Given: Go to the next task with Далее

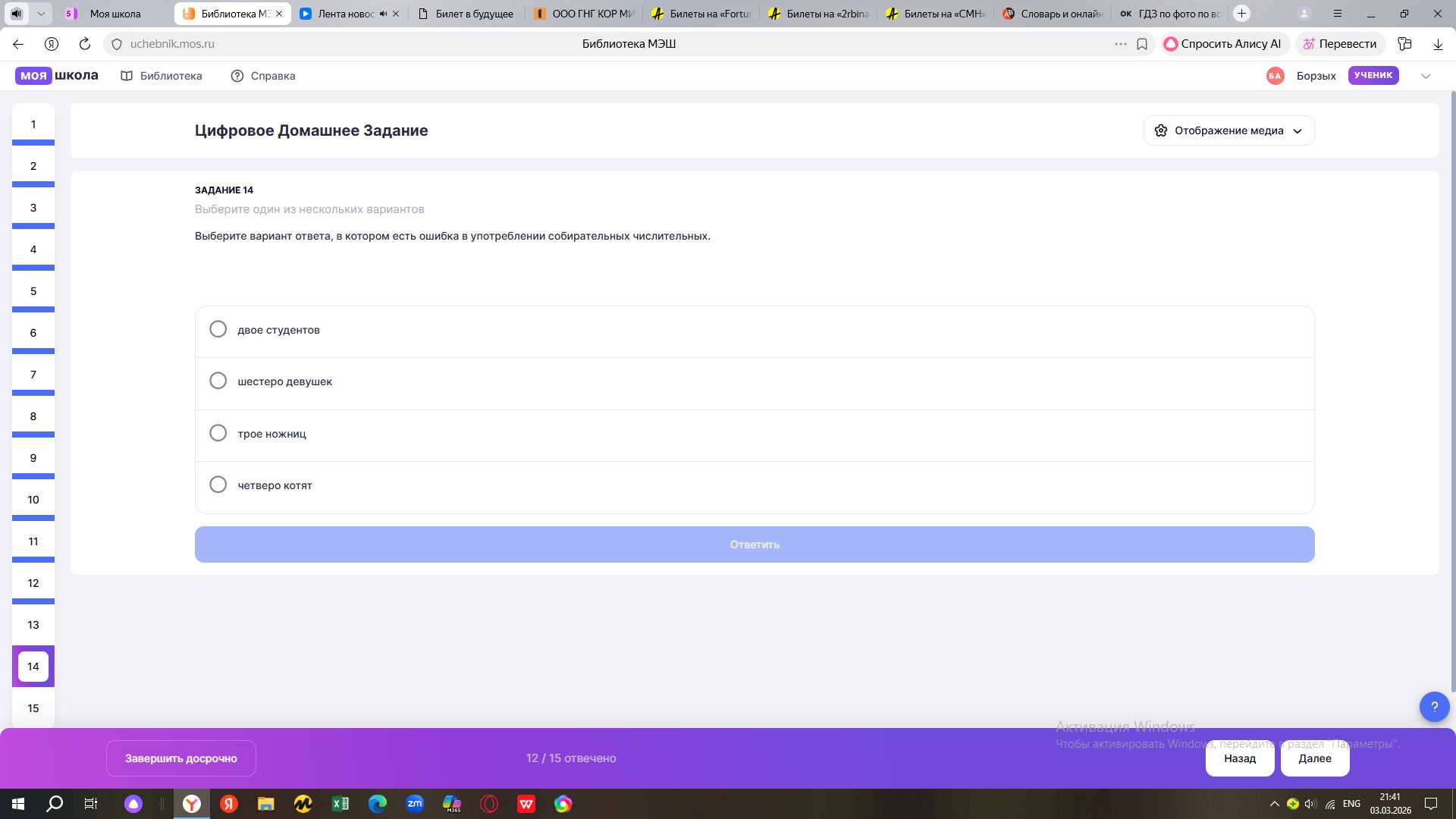Looking at the screenshot, I should pyautogui.click(x=1315, y=758).
